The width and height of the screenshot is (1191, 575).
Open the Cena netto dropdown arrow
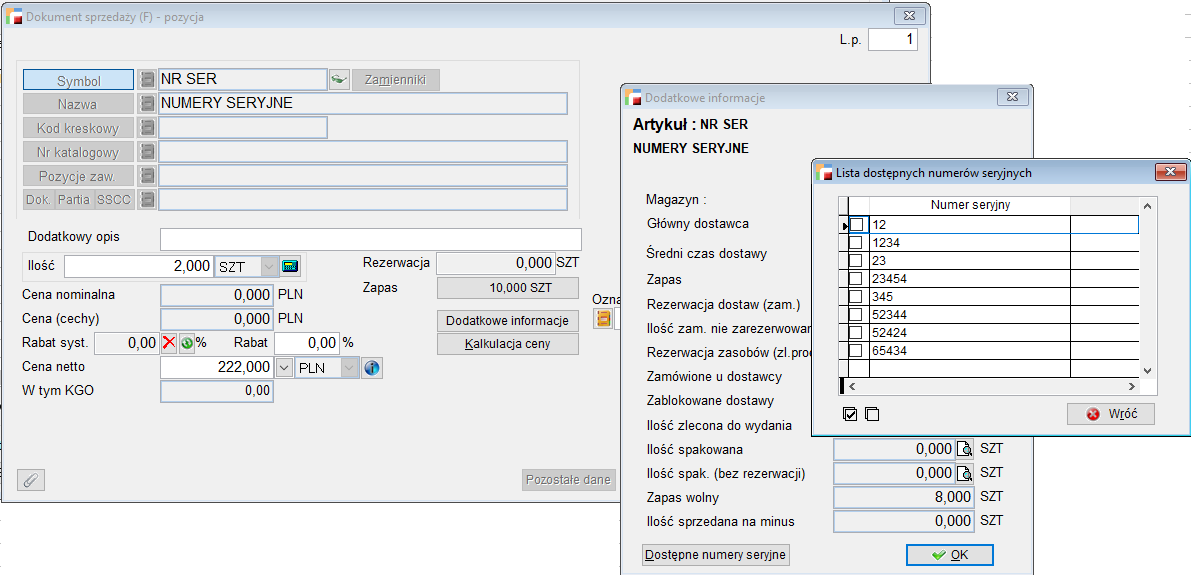pyautogui.click(x=283, y=368)
